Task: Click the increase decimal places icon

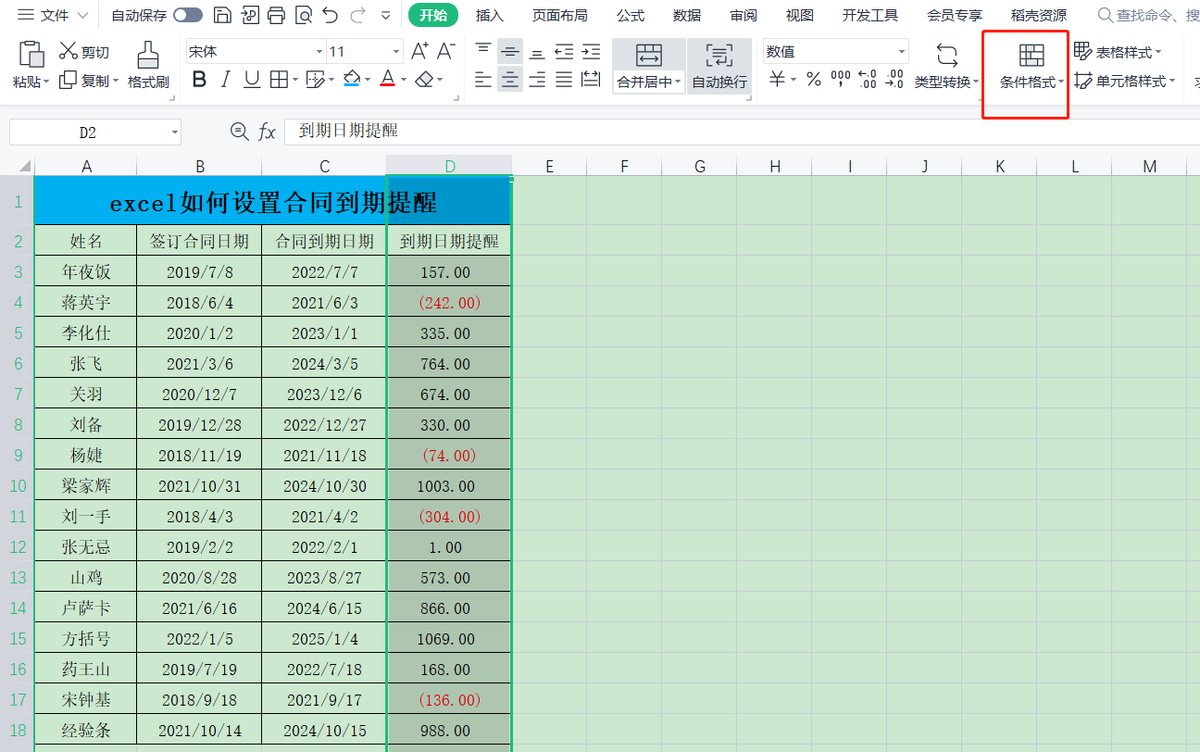Action: 867,79
